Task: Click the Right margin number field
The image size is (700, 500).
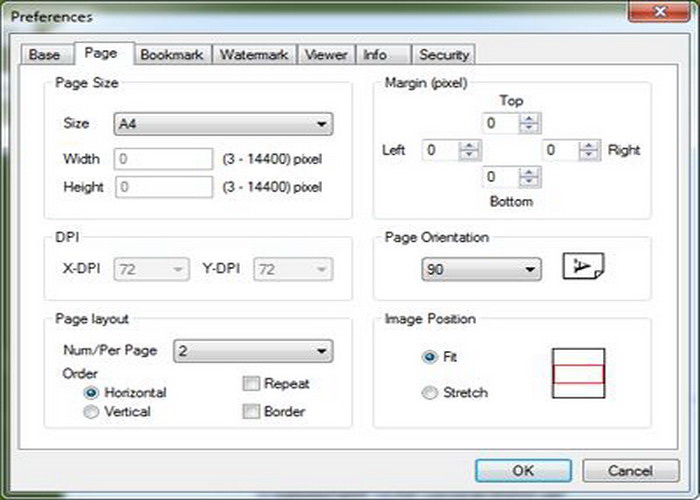Action: (x=561, y=150)
